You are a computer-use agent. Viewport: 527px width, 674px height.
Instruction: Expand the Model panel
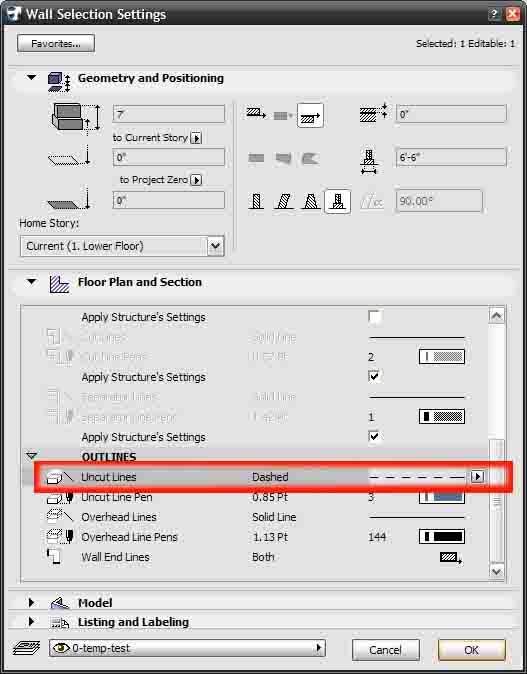pyautogui.click(x=31, y=603)
